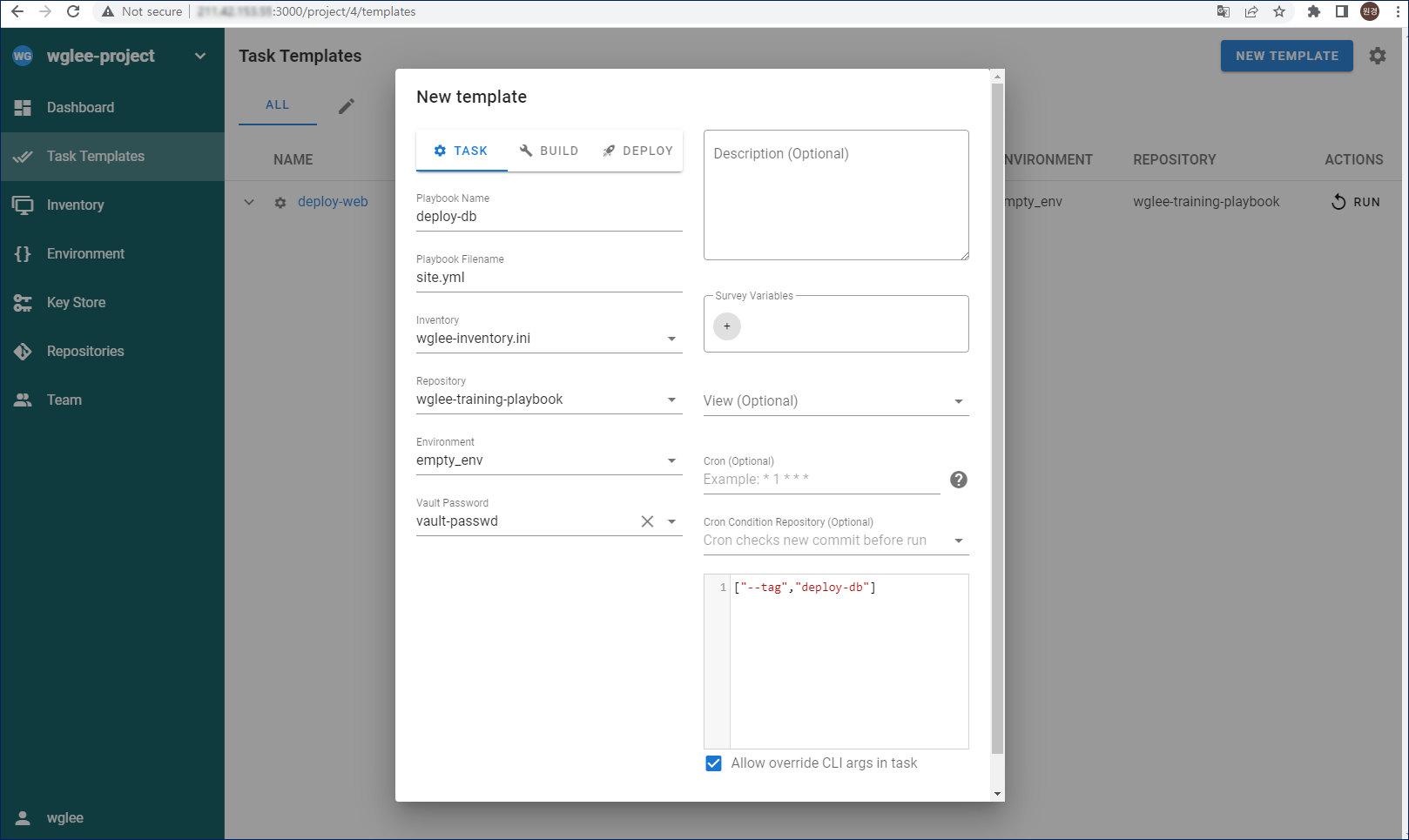Open project settings gear icon
The width and height of the screenshot is (1409, 840).
point(1378,56)
